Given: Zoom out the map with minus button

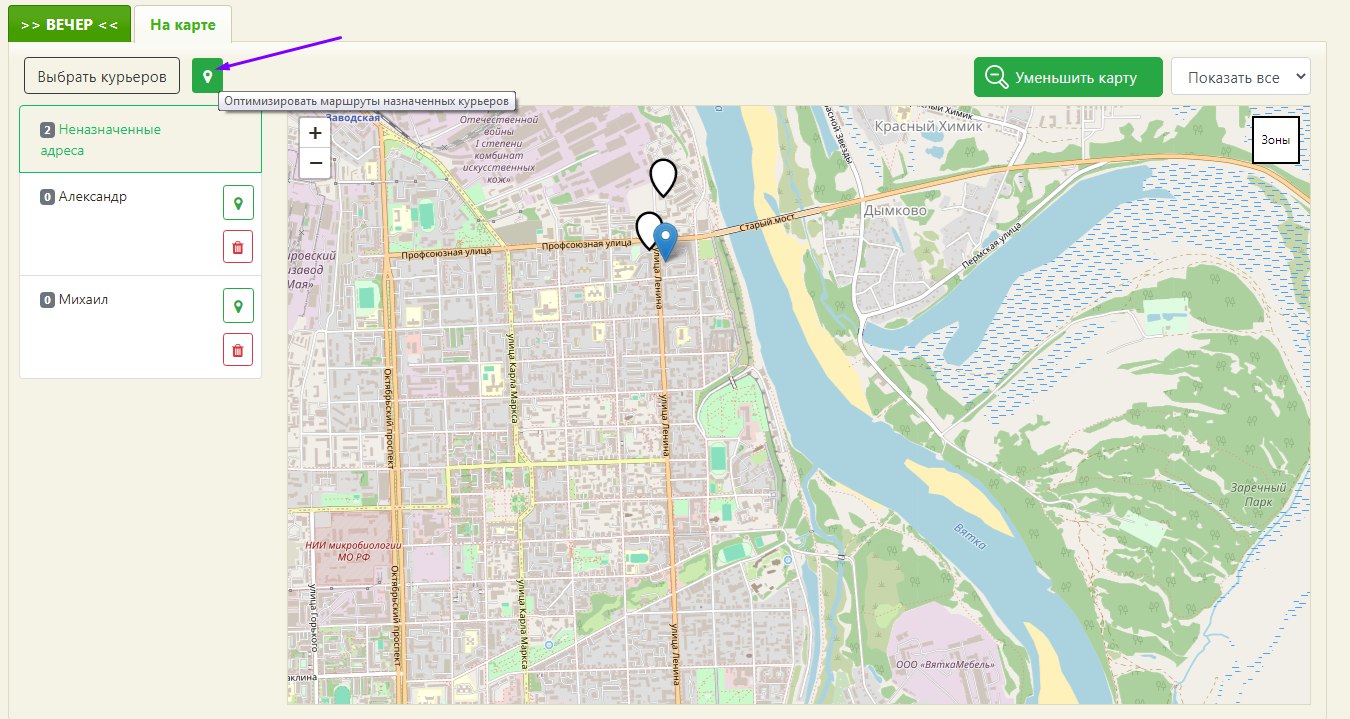Looking at the screenshot, I should [315, 163].
